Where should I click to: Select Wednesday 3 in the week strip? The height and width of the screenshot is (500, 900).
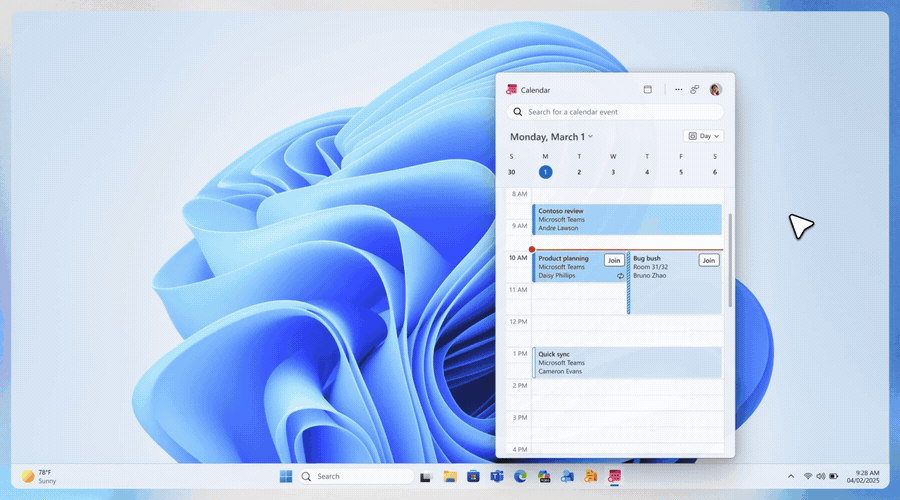(613, 172)
